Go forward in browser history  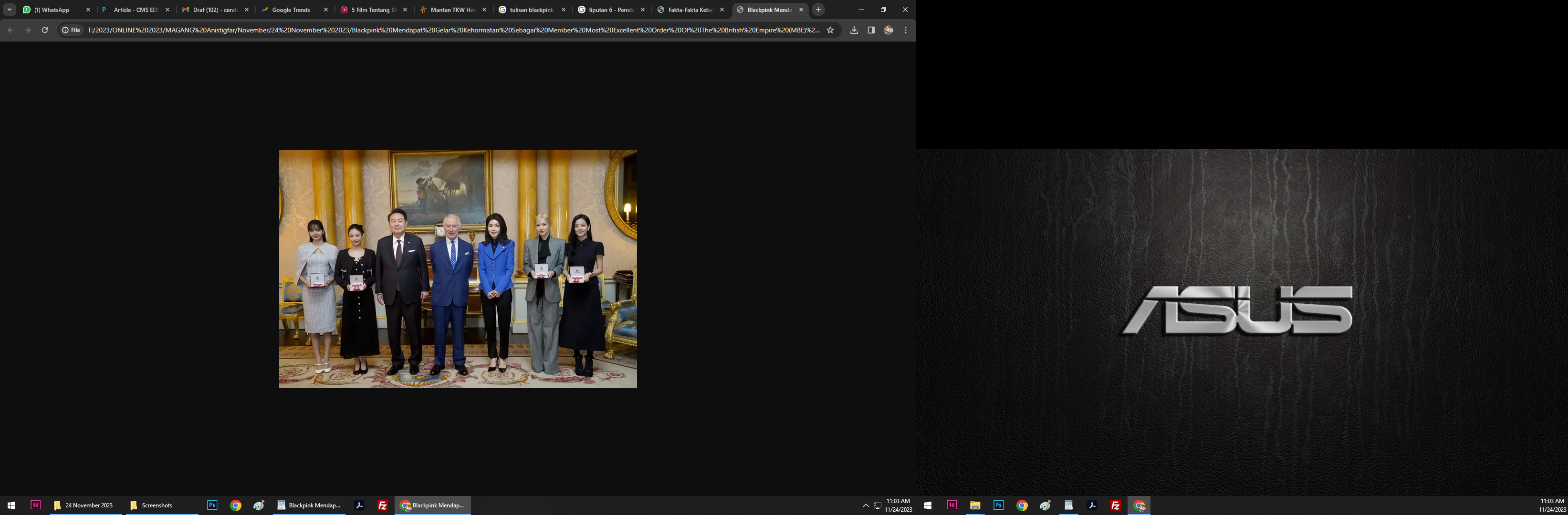point(27,30)
